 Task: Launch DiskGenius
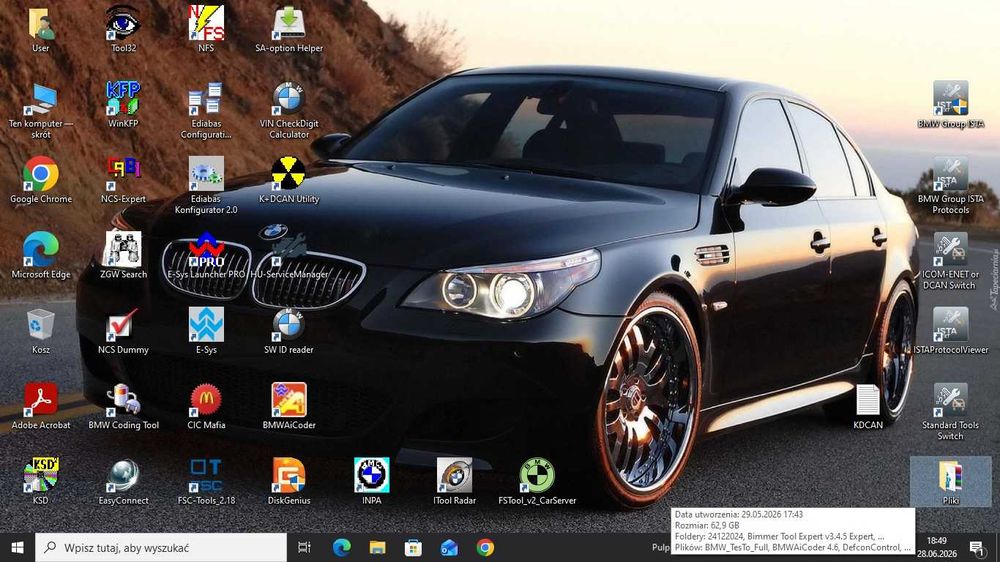pyautogui.click(x=289, y=482)
